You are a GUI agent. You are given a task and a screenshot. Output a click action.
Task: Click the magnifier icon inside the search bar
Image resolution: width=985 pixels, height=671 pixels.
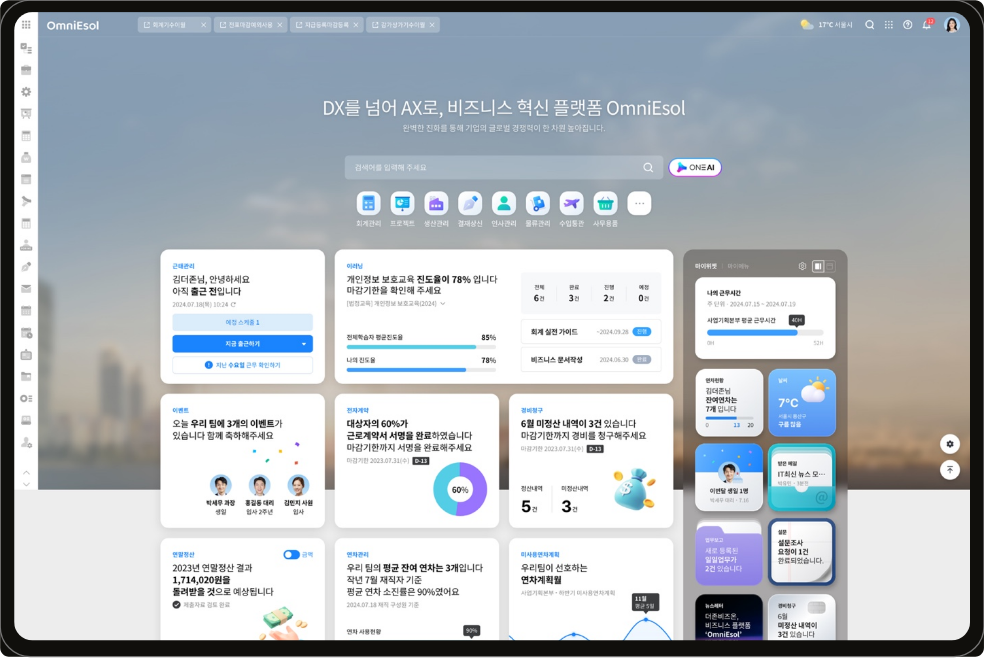[648, 168]
